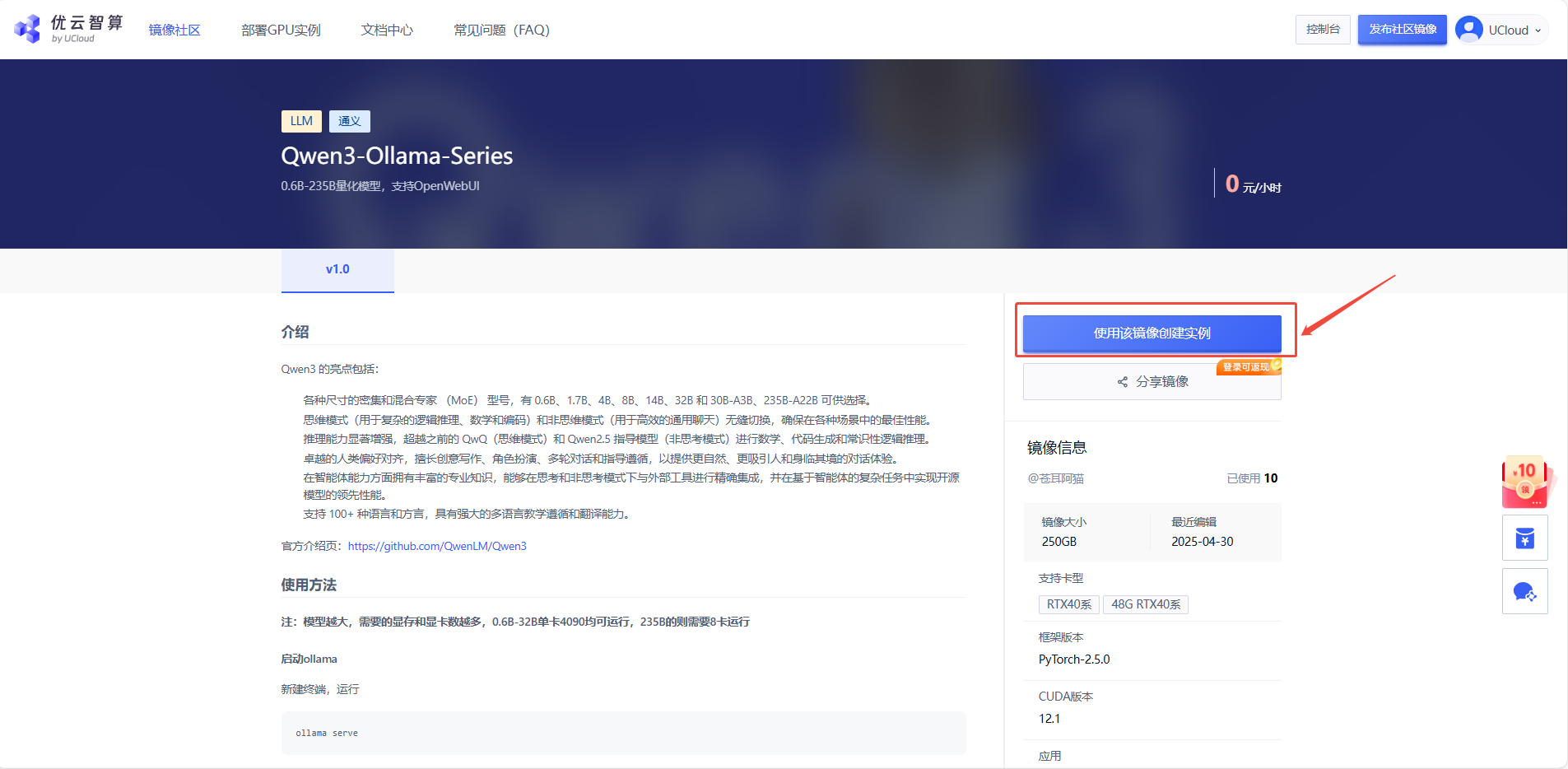Image resolution: width=1568 pixels, height=769 pixels.
Task: Click the 2025-04-30 edit date
Action: pyautogui.click(x=1203, y=542)
